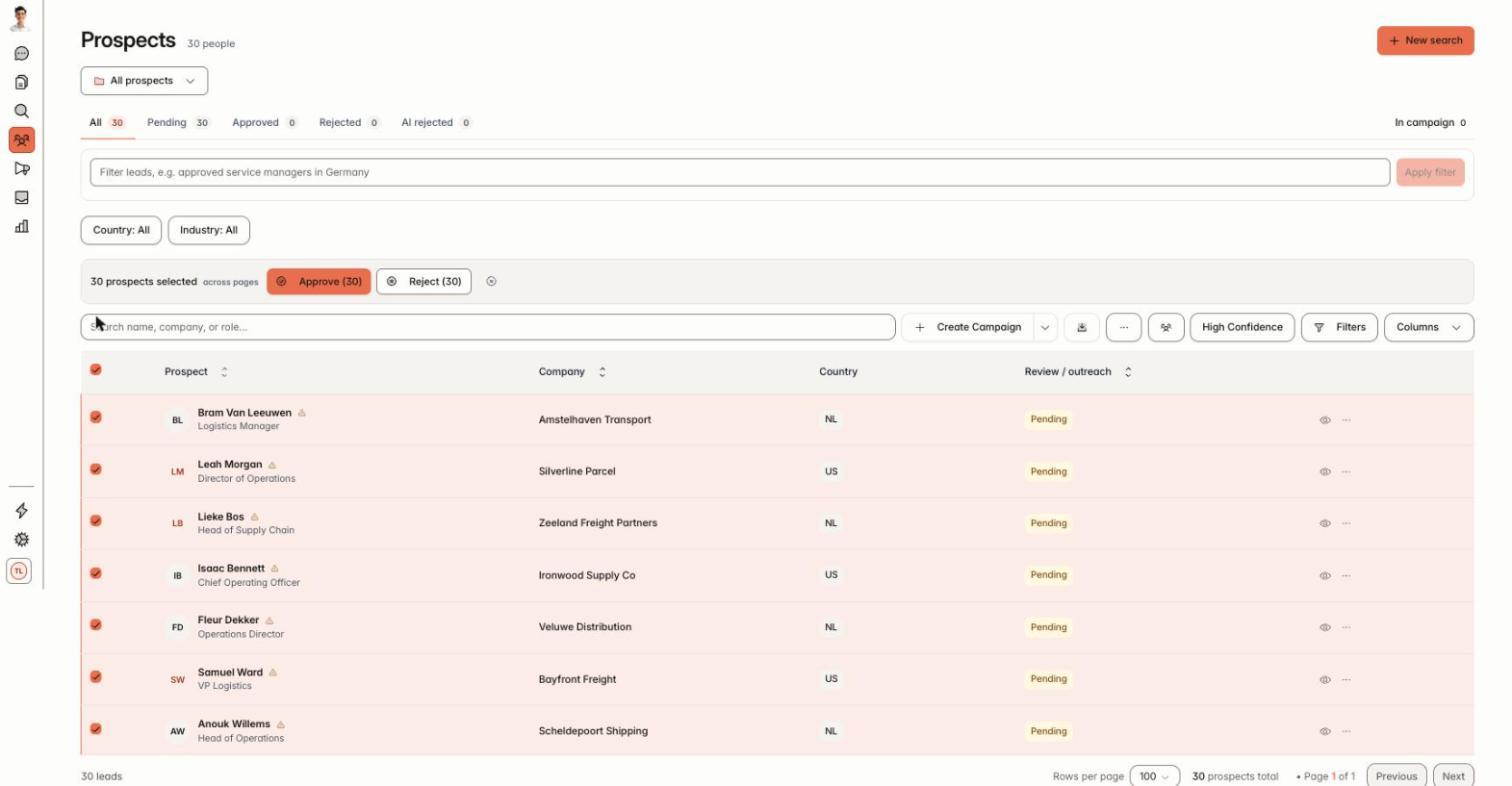Viewport: 1512px width, 786px height.
Task: Click the search magnifier sidebar icon
Action: [21, 111]
